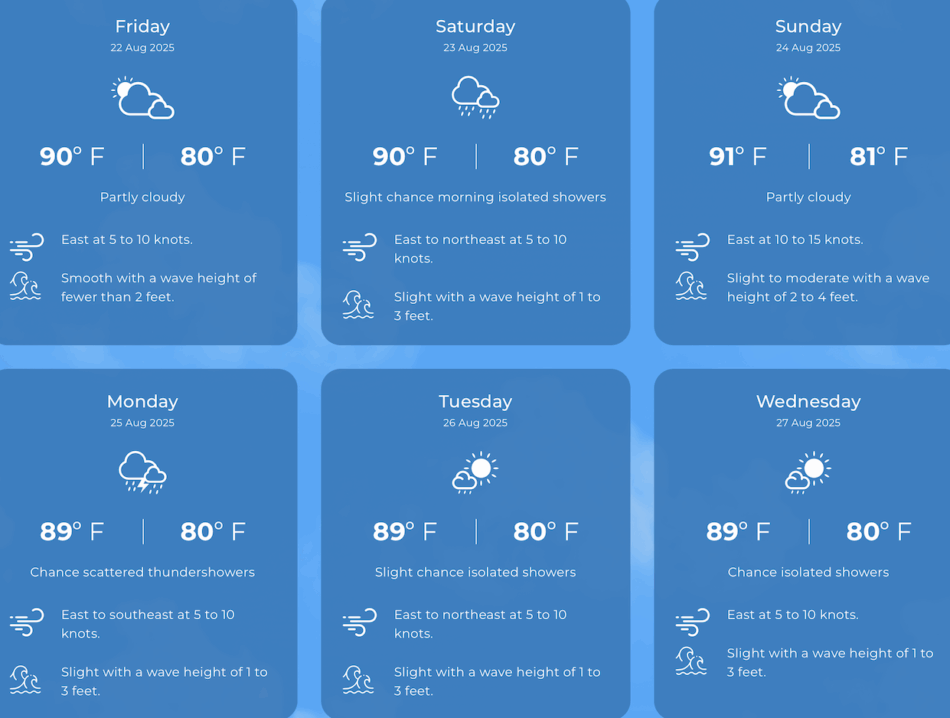
Task: Click the Saturday 23 Aug 2025 date
Action: (x=475, y=48)
